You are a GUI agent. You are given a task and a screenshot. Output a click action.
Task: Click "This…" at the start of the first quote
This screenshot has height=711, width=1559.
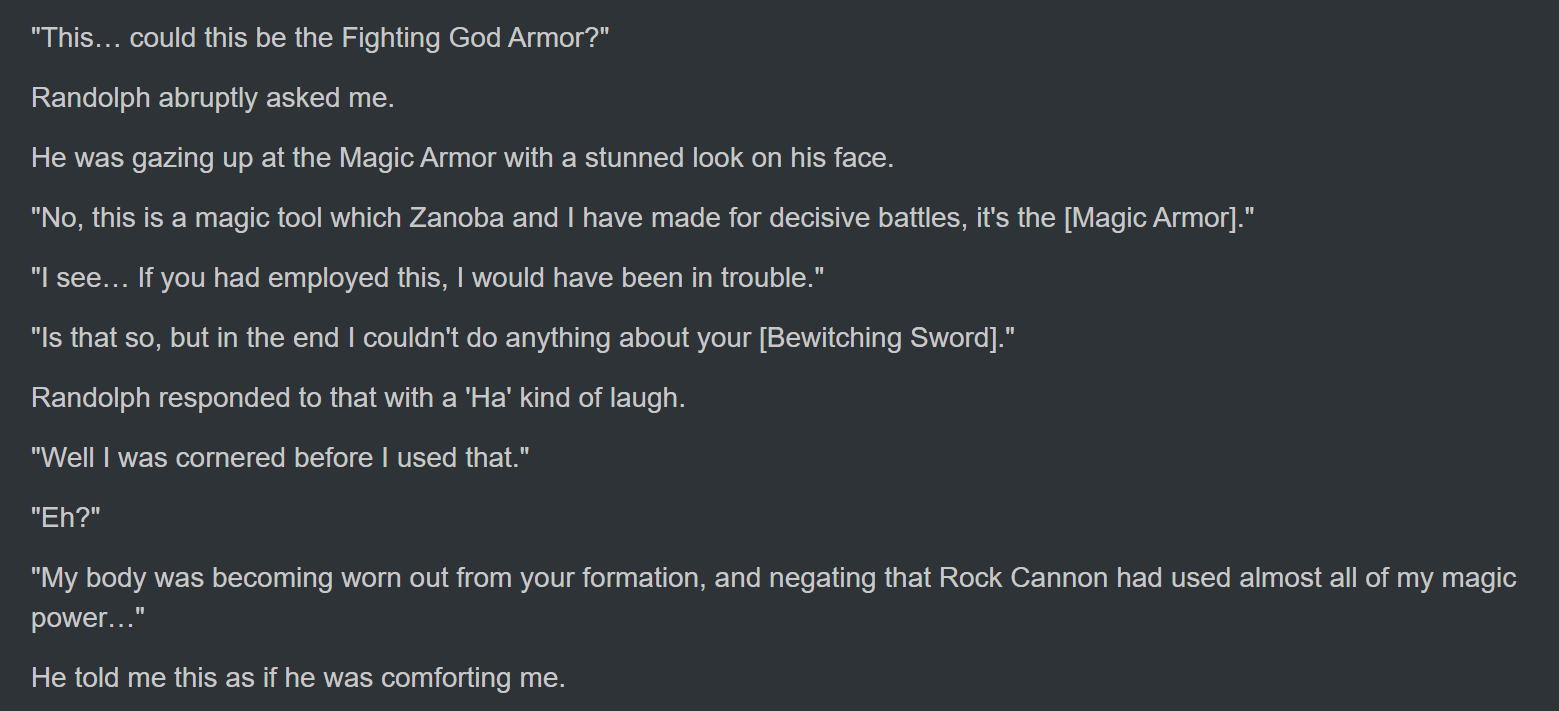coord(76,39)
